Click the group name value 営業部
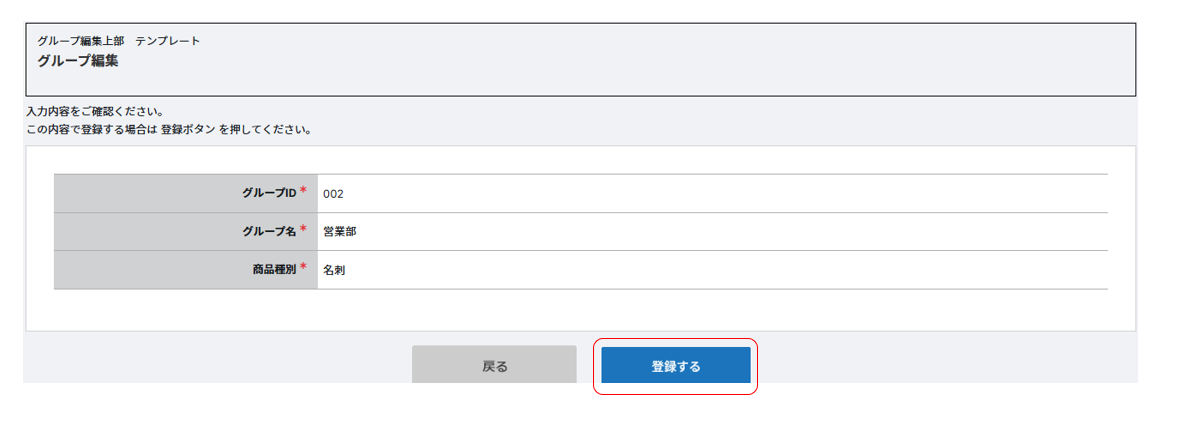The height and width of the screenshot is (424, 1177). pyautogui.click(x=340, y=232)
